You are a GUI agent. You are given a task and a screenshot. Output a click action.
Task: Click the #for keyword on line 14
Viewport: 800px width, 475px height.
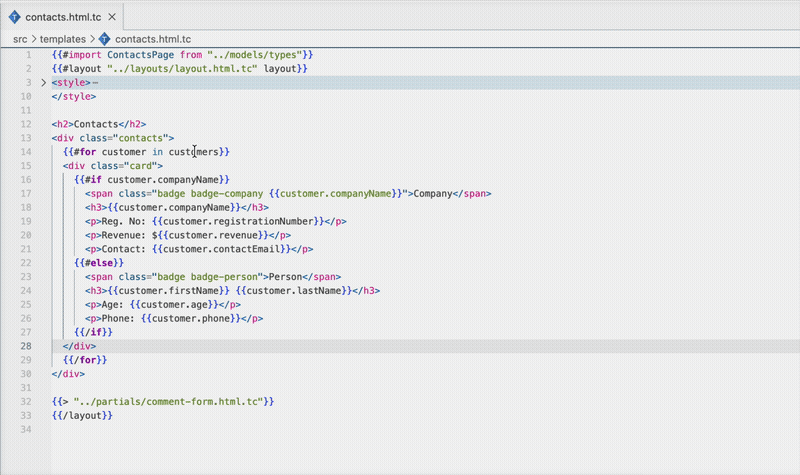coord(85,152)
